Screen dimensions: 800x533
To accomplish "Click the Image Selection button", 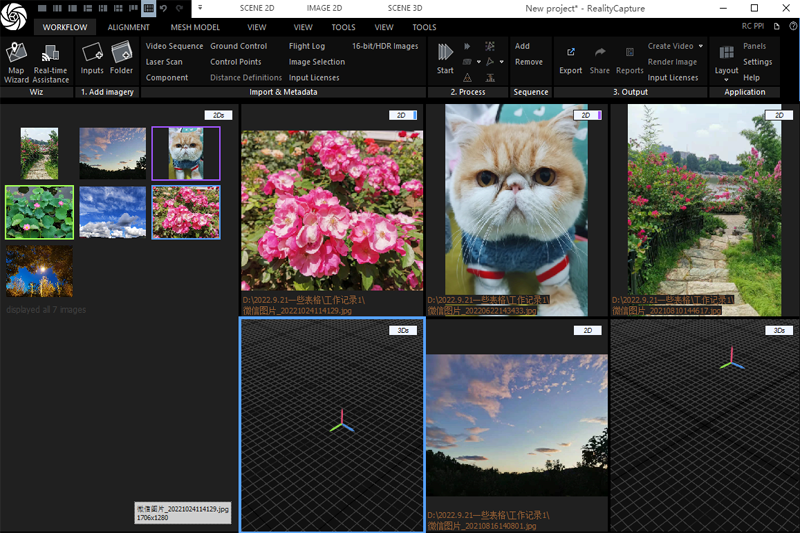I will point(316,62).
